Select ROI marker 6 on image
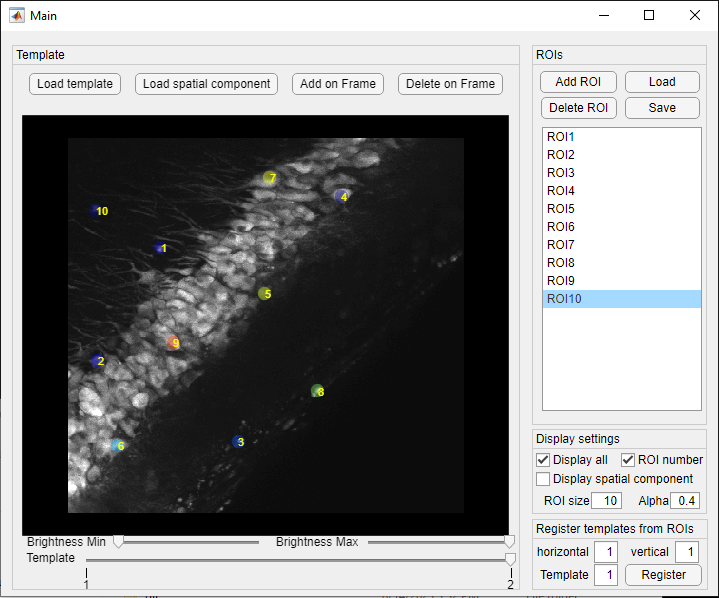Image resolution: width=719 pixels, height=598 pixels. pyautogui.click(x=118, y=445)
